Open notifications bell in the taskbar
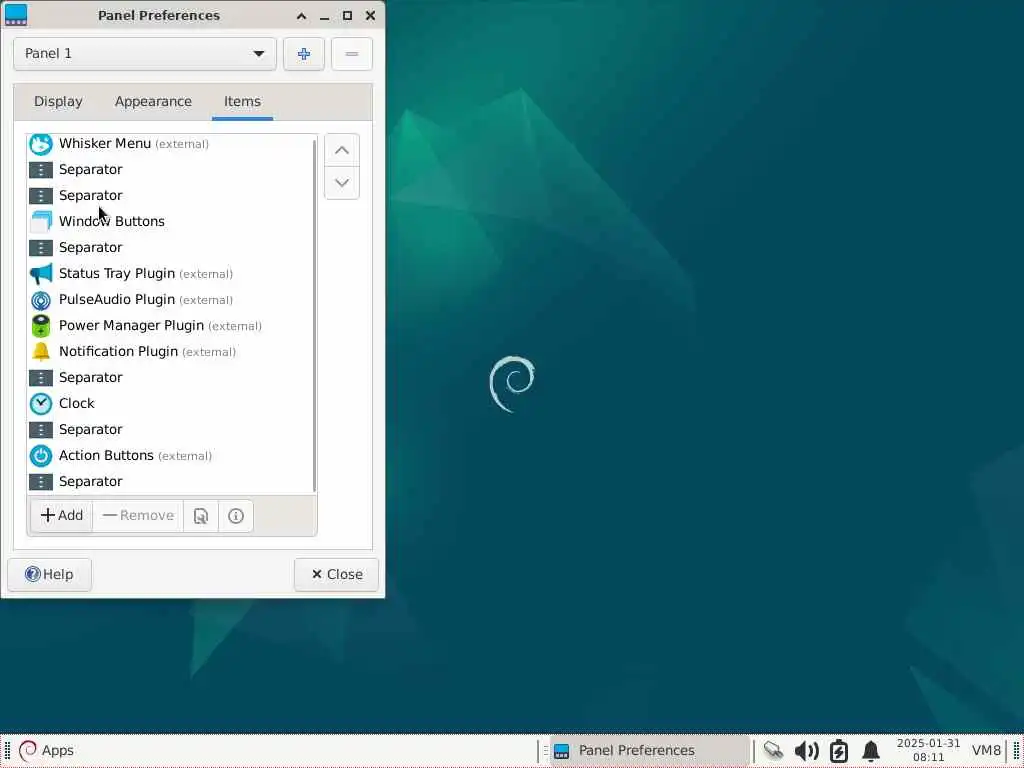The height and width of the screenshot is (768, 1024). coord(871,751)
